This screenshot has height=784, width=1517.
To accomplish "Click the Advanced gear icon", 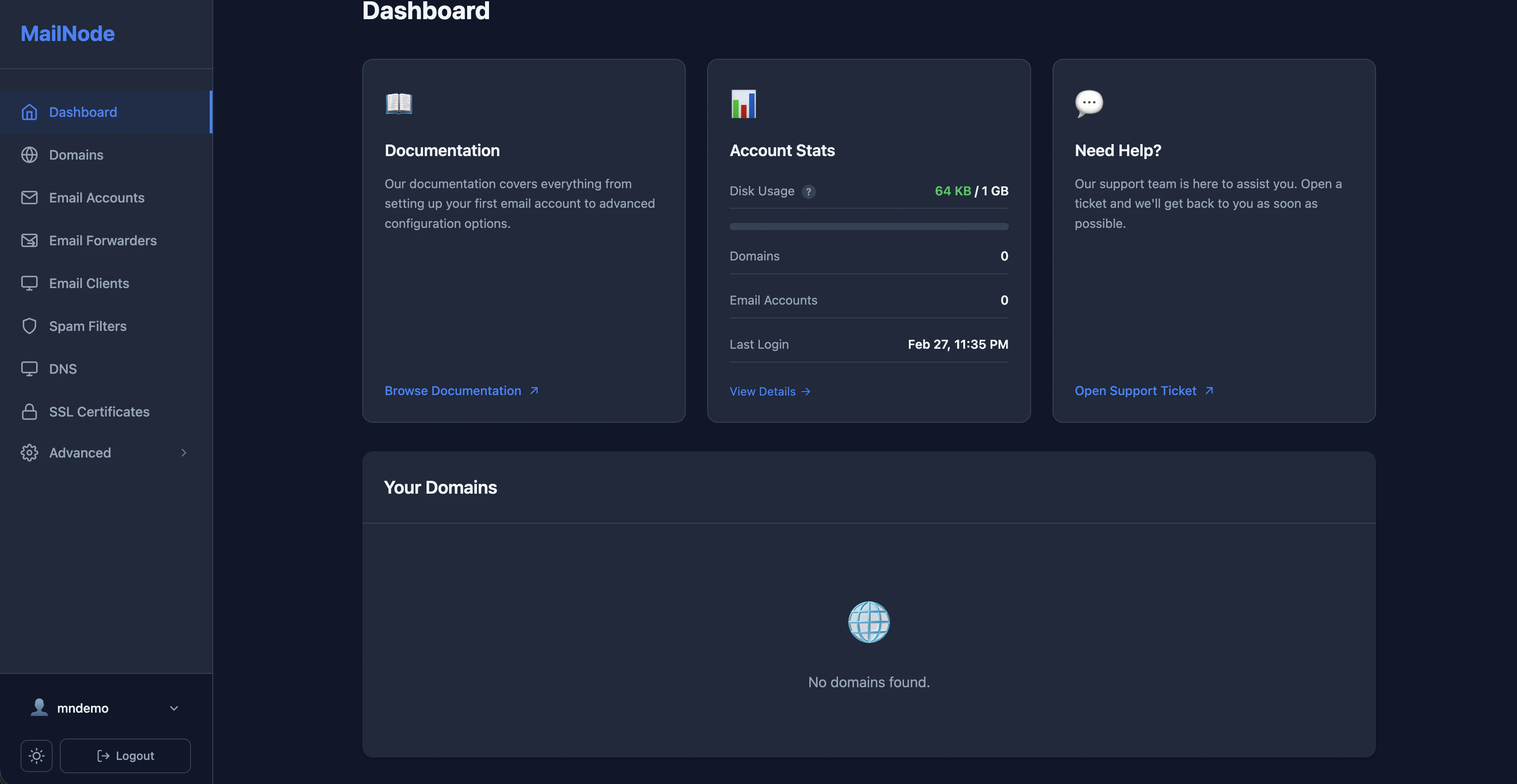I will coord(29,453).
